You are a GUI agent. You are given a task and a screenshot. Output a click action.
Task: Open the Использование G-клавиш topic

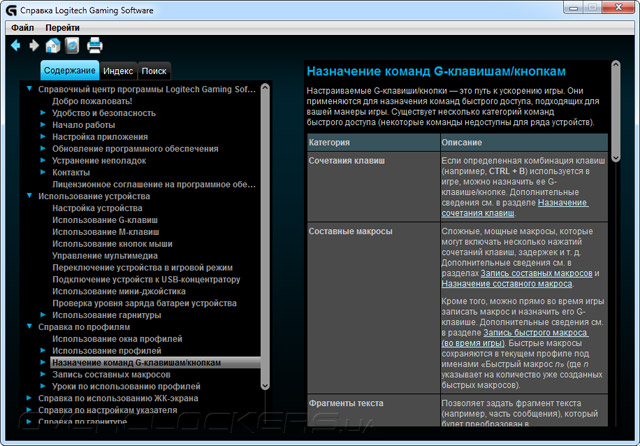(x=105, y=220)
